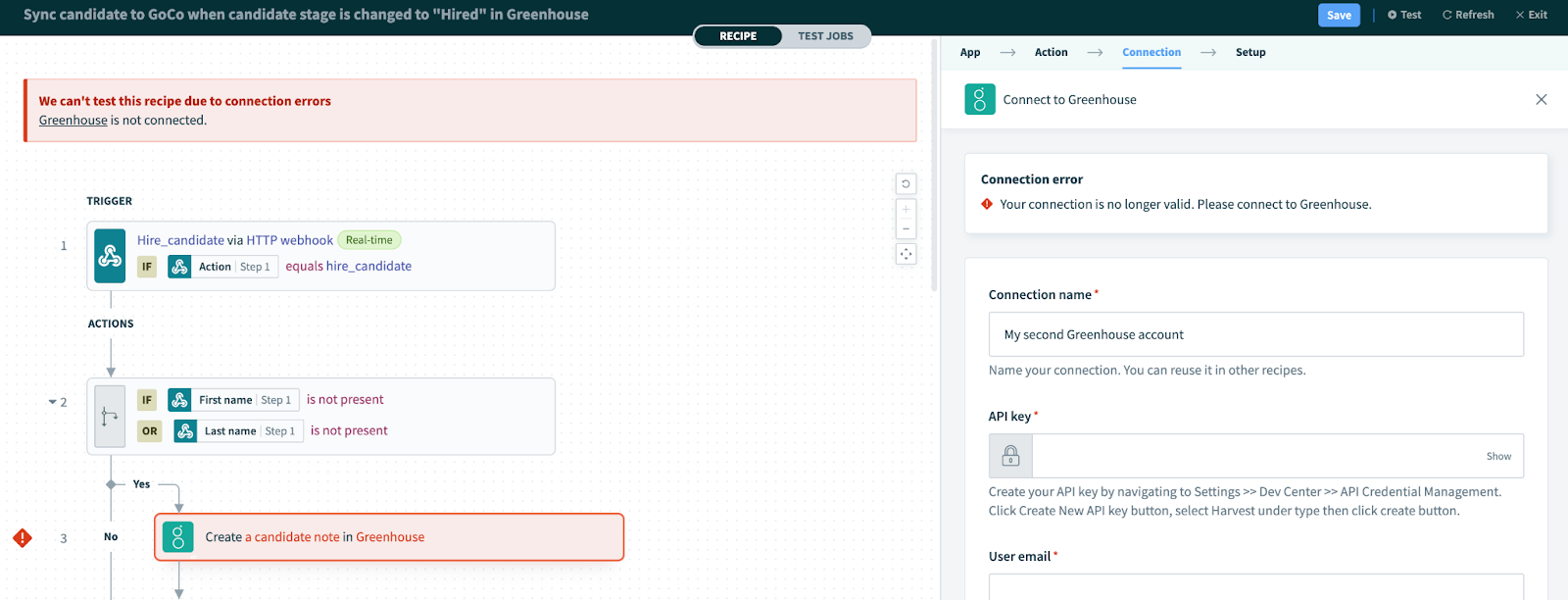This screenshot has width=1568, height=600.
Task: Click the Greenhouse icon in step 3 card
Action: [x=177, y=537]
